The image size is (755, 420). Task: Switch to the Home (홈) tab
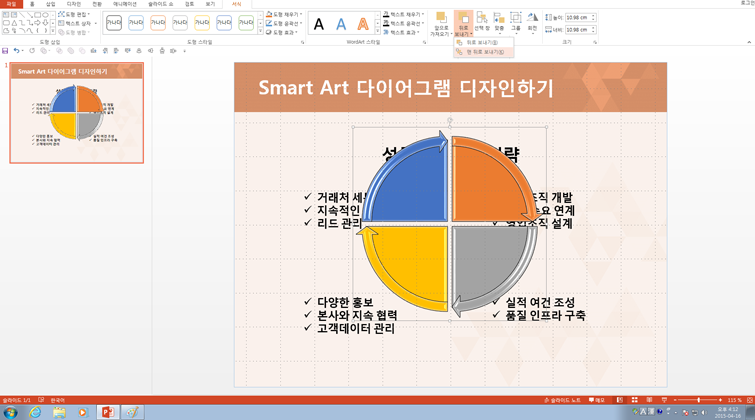point(32,4)
